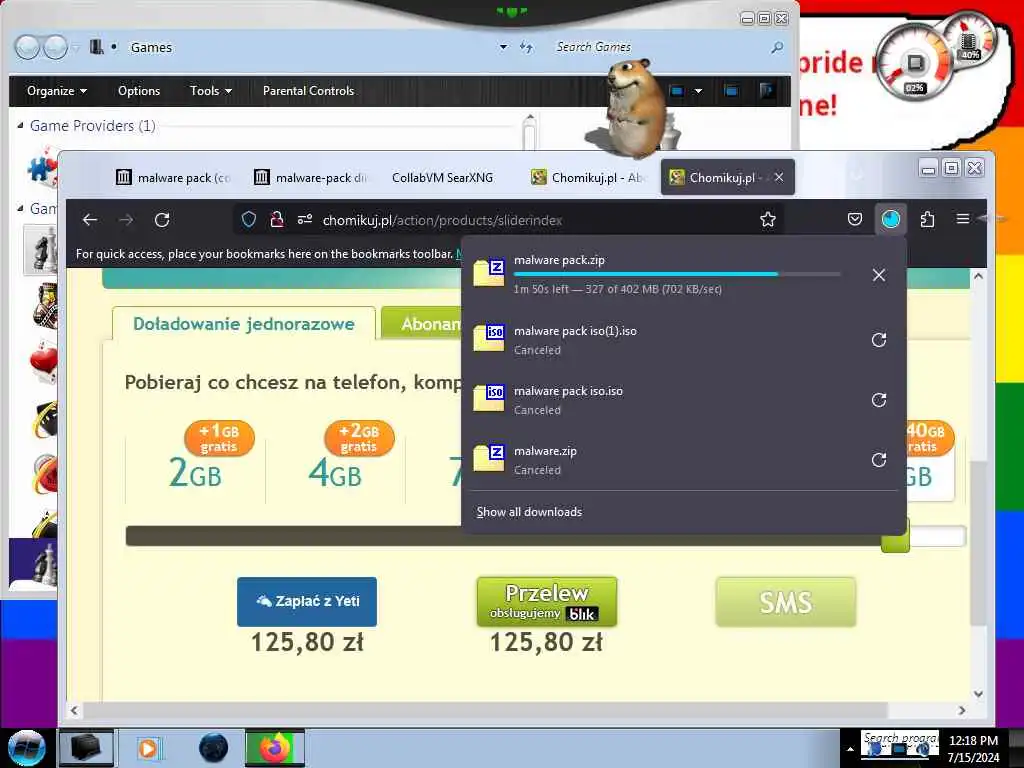
Task: Click Zapłać z Yeti button
Action: click(307, 601)
